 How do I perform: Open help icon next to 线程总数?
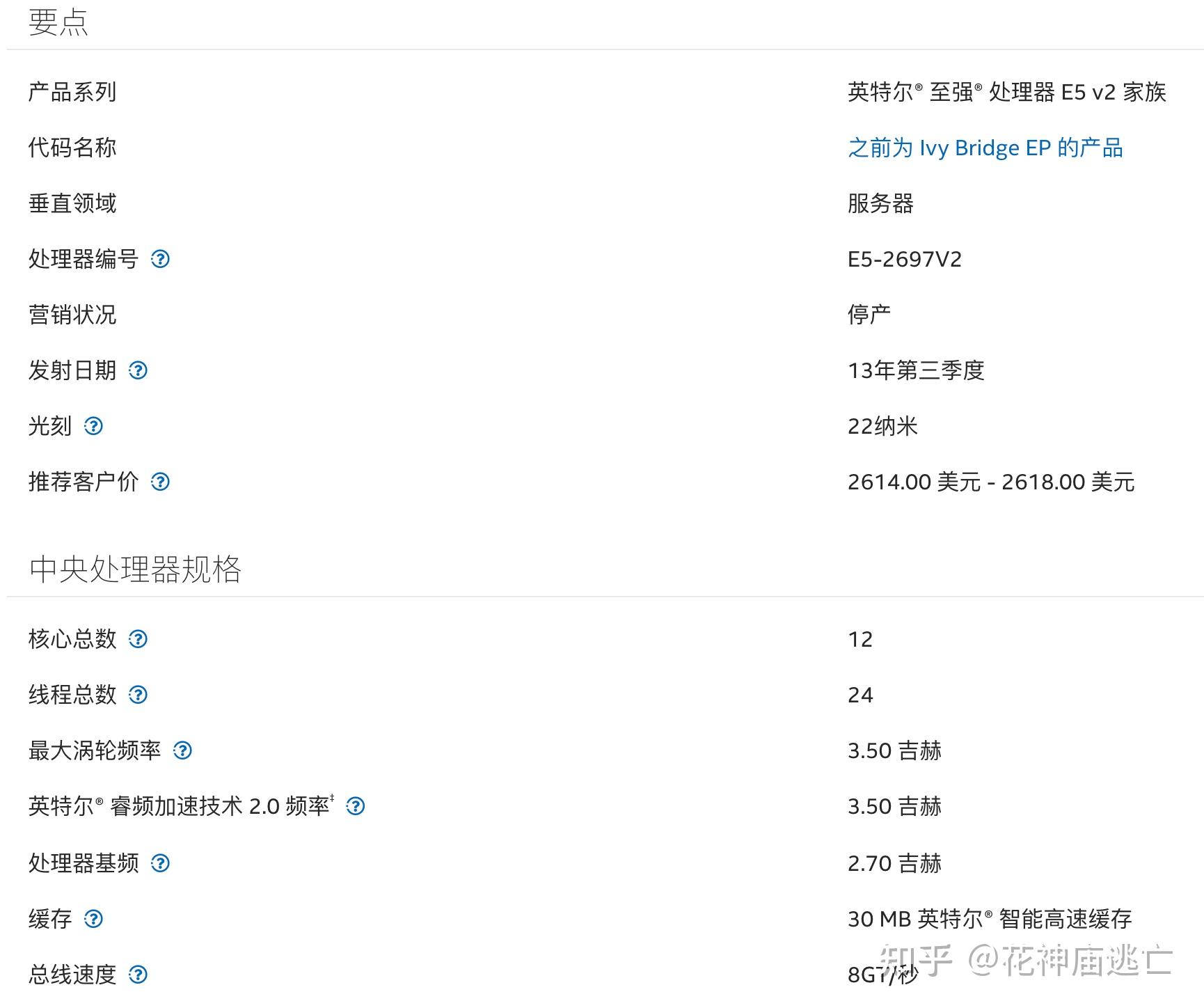pos(138,695)
